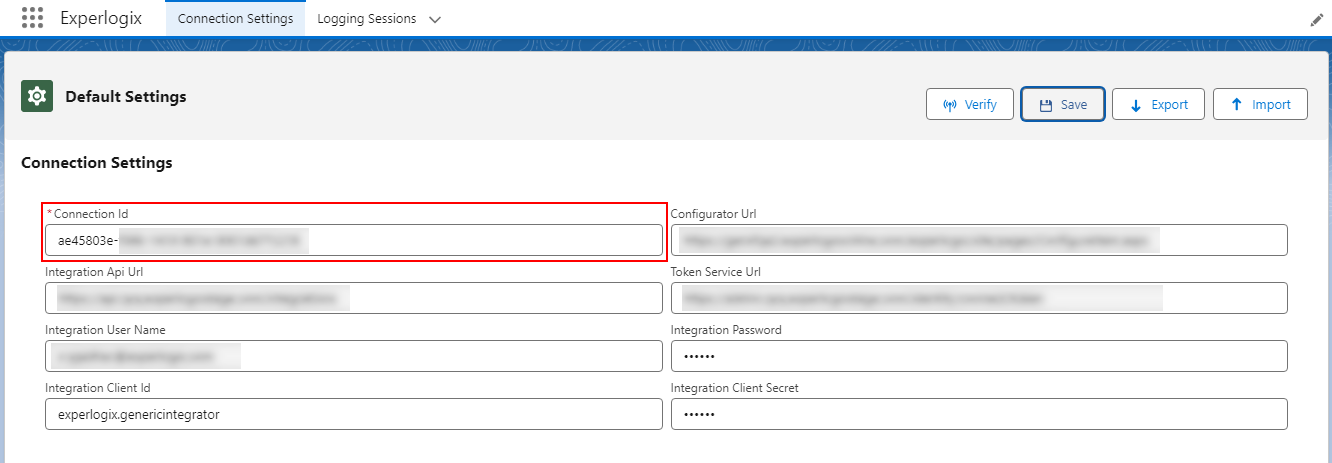Open the Logging Sessions tab
1332x463 pixels.
tap(366, 19)
